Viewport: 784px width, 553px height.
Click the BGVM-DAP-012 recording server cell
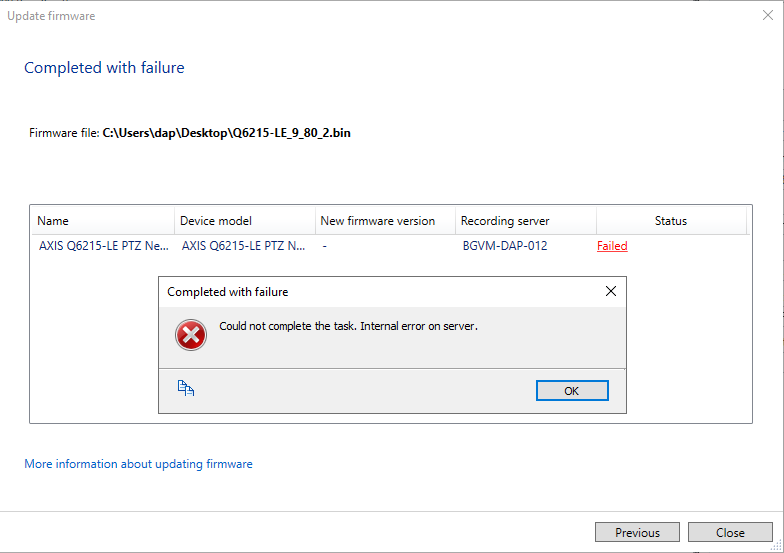coord(505,246)
